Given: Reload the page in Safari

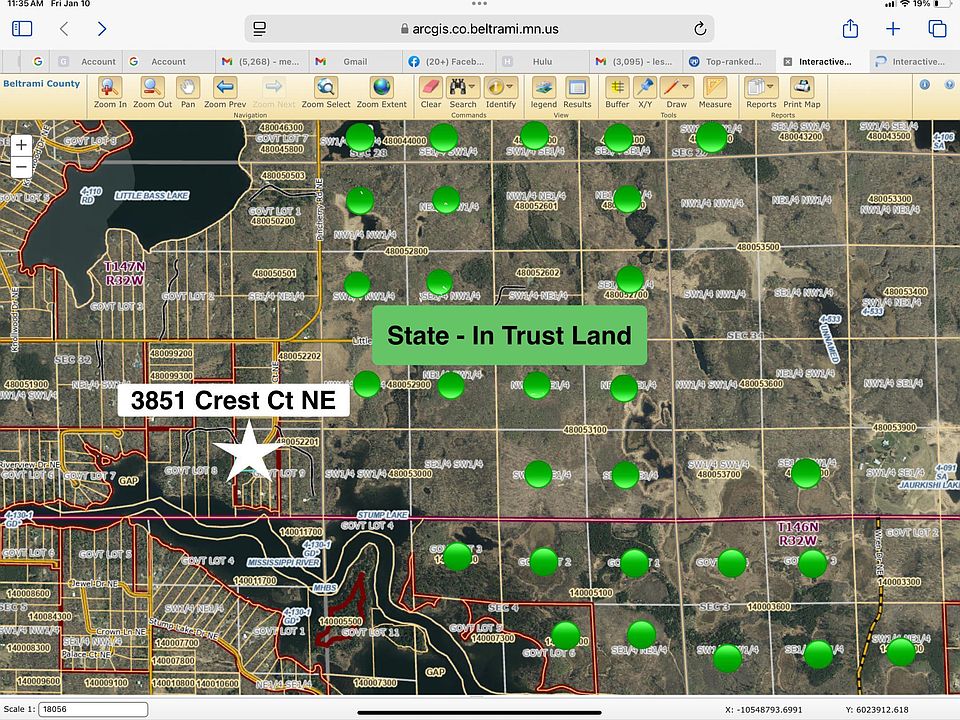Looking at the screenshot, I should point(699,29).
